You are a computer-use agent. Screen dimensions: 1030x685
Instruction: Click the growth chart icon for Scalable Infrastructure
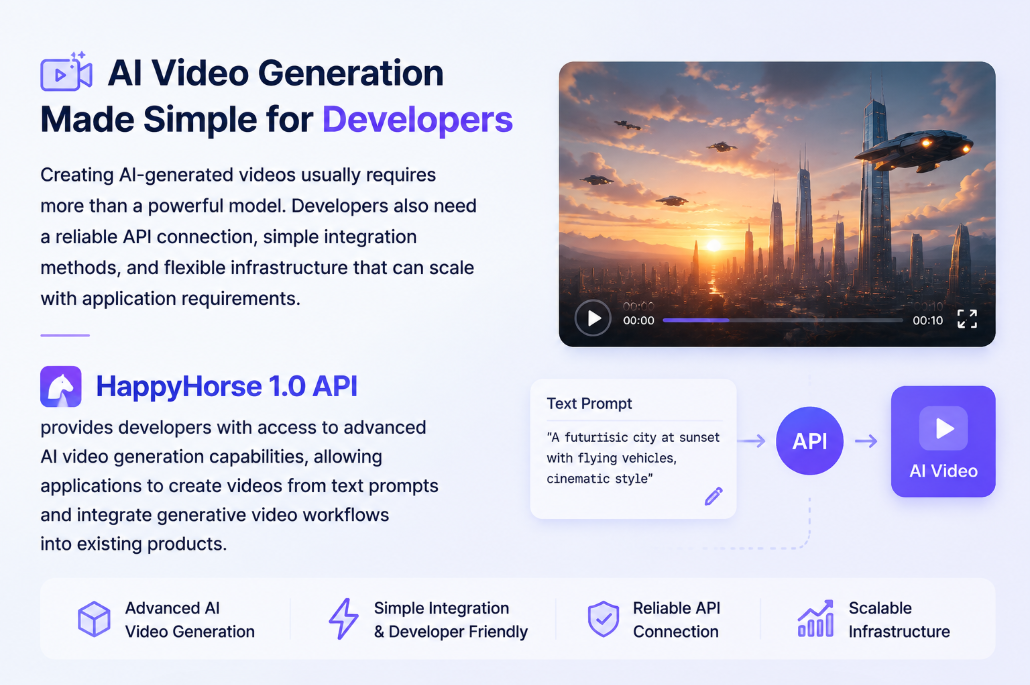point(816,619)
